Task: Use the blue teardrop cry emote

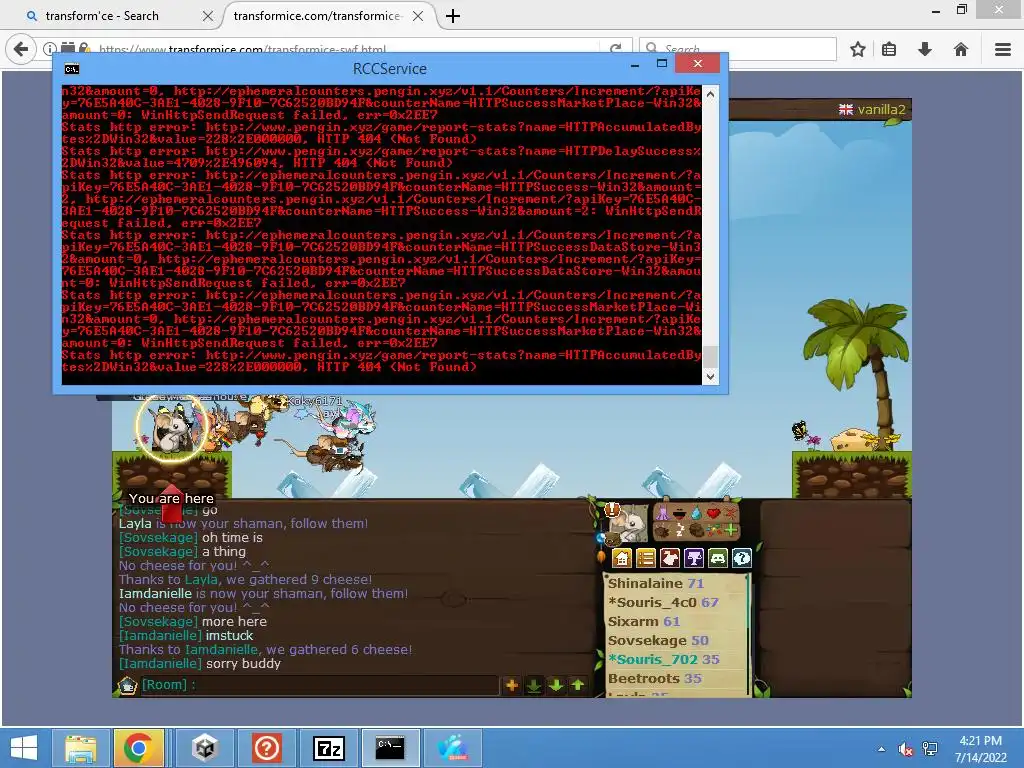Action: (x=696, y=513)
